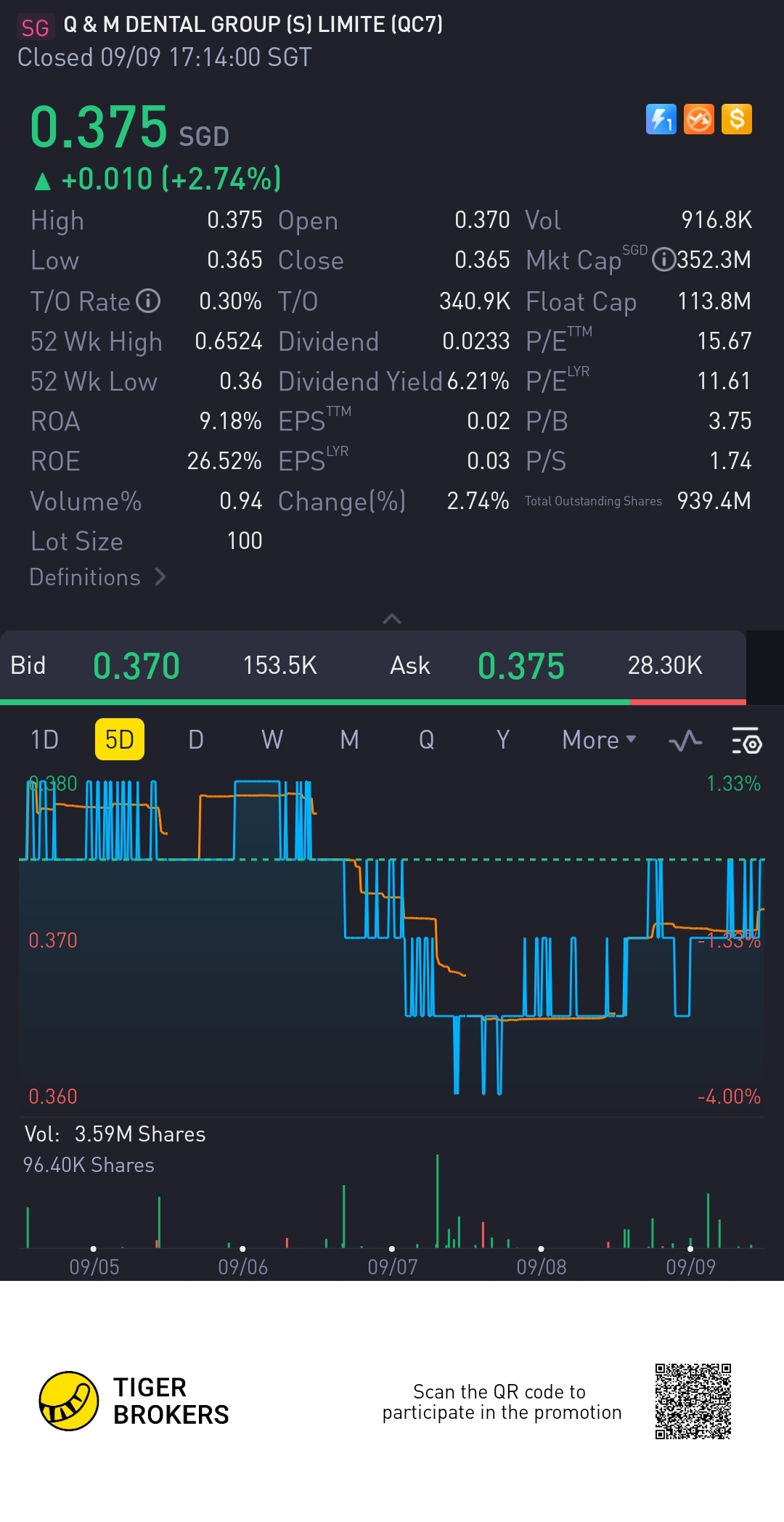Tap the Mkt Cap info icon
The height and width of the screenshot is (1522, 784).
pos(663,260)
